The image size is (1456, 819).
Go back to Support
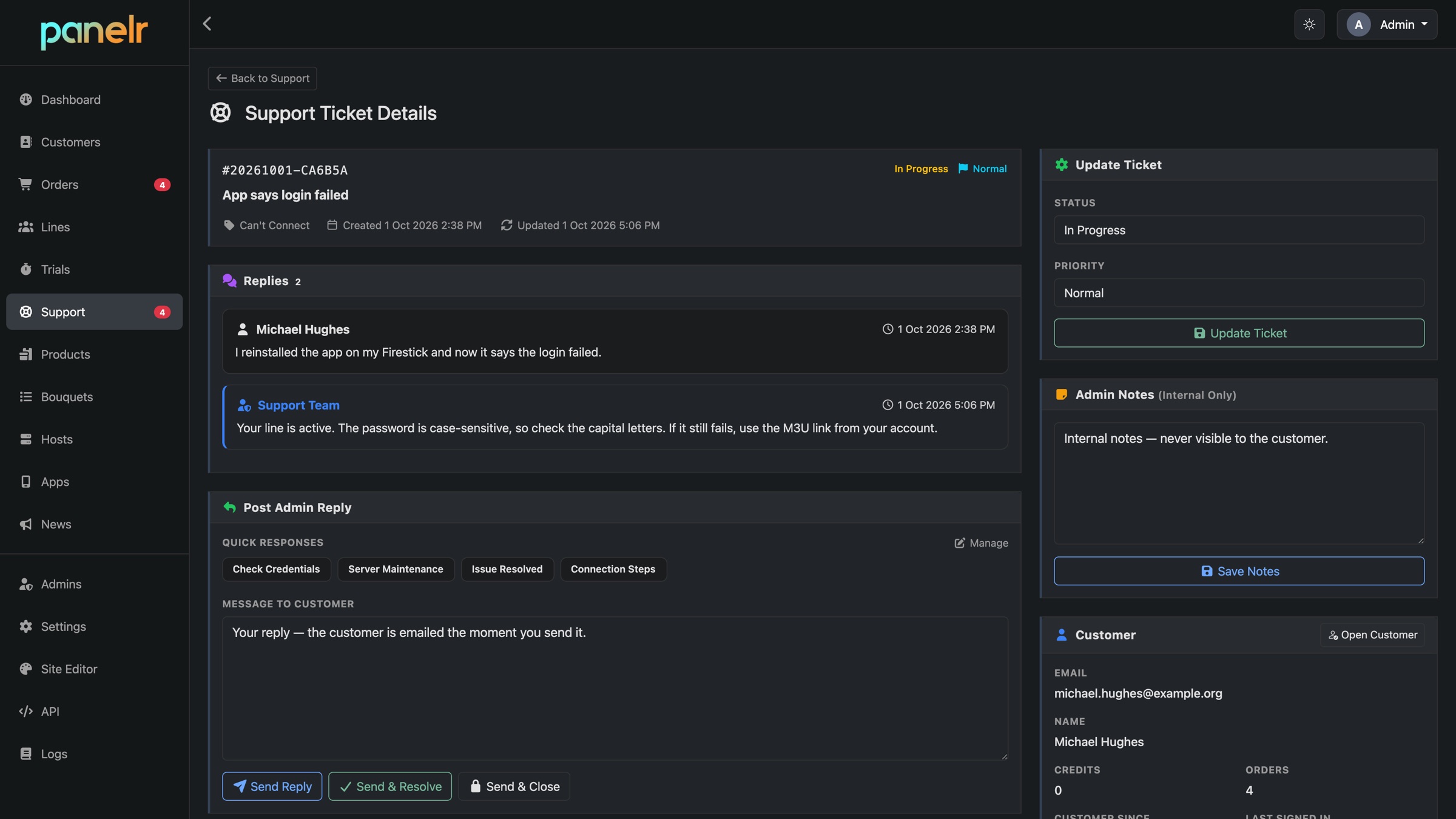pos(262,78)
